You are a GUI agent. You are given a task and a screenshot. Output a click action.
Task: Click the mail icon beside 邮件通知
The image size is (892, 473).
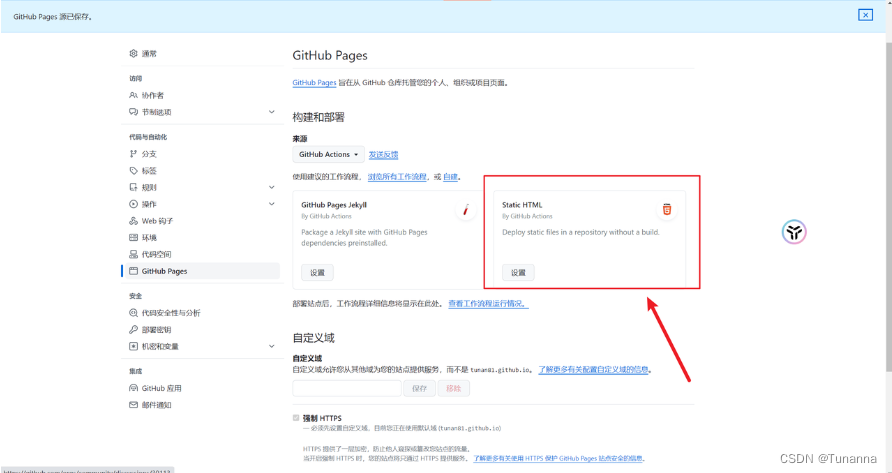coord(133,405)
